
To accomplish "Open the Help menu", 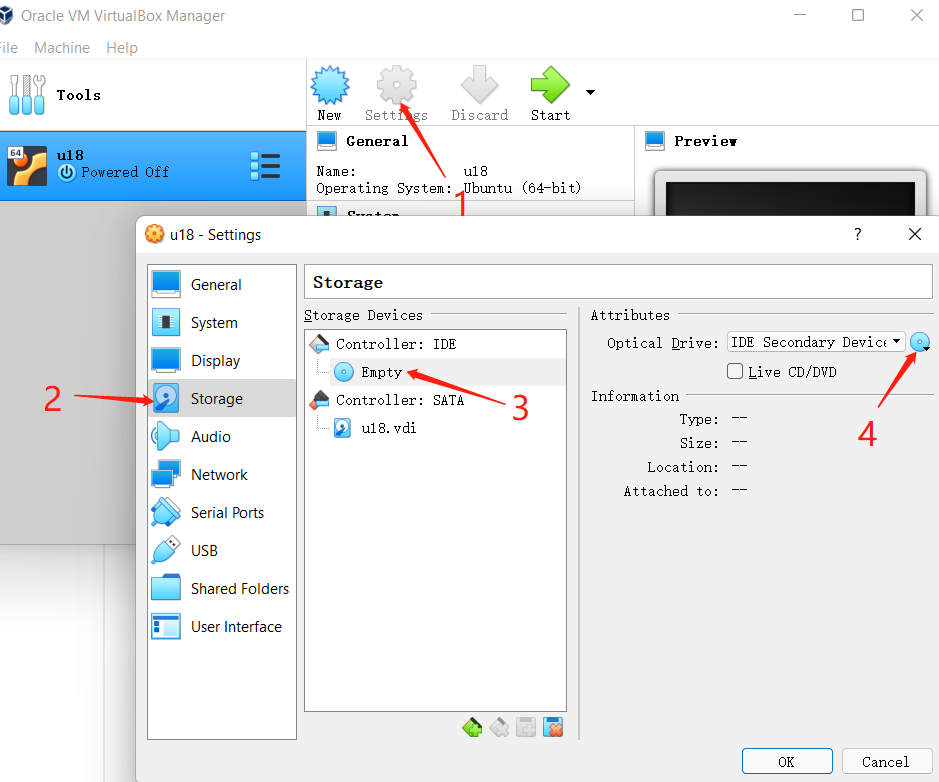I will click(x=122, y=48).
